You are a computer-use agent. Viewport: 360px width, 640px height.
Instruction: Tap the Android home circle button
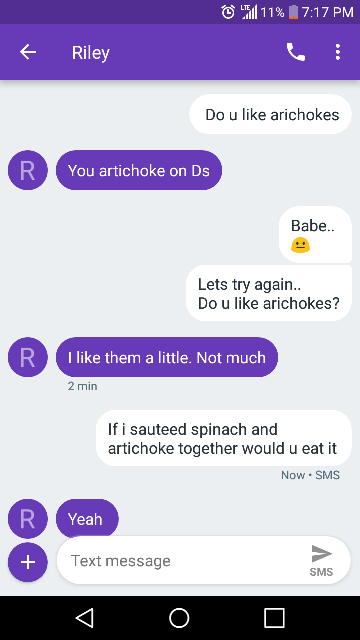179,618
